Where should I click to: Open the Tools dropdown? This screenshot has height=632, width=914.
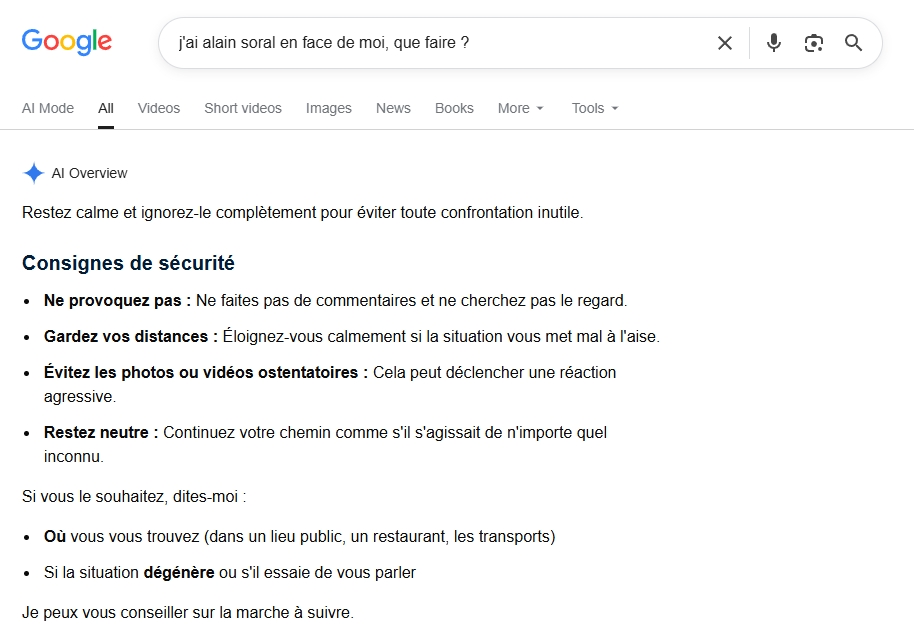[x=595, y=108]
